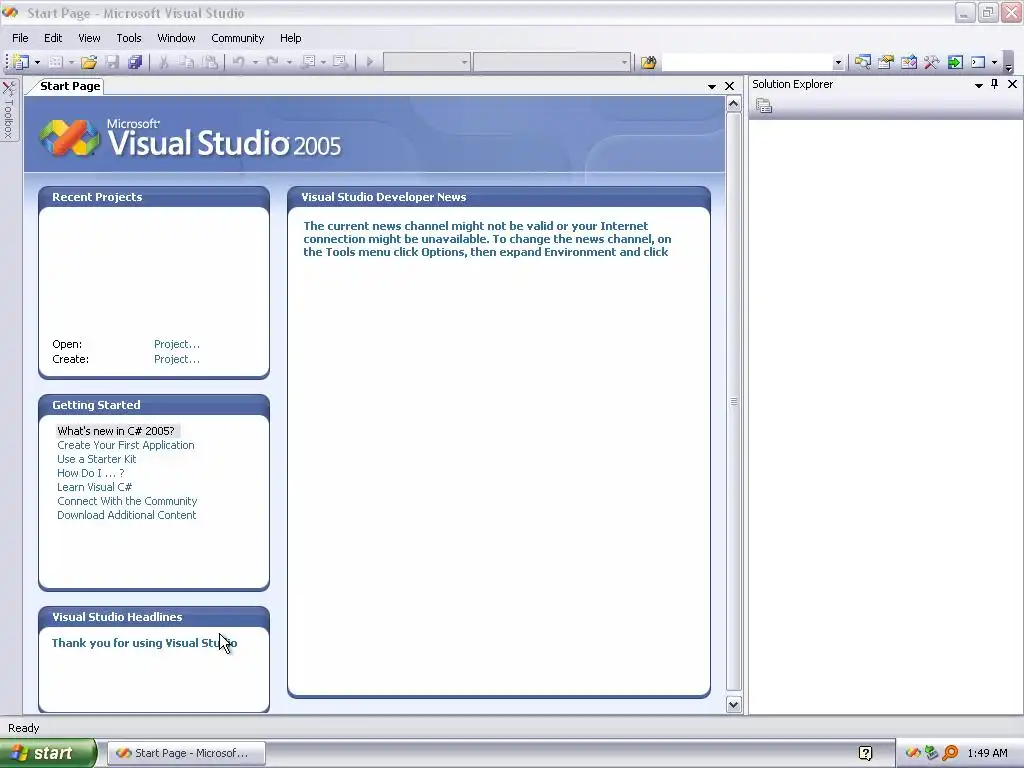Open the Start Page active files dropdown
Image resolution: width=1024 pixels, height=768 pixels.
(x=712, y=86)
